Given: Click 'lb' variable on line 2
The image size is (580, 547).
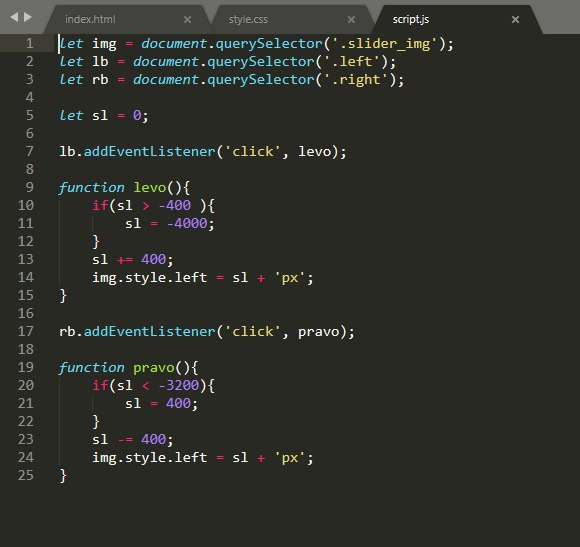Looking at the screenshot, I should point(100,61).
